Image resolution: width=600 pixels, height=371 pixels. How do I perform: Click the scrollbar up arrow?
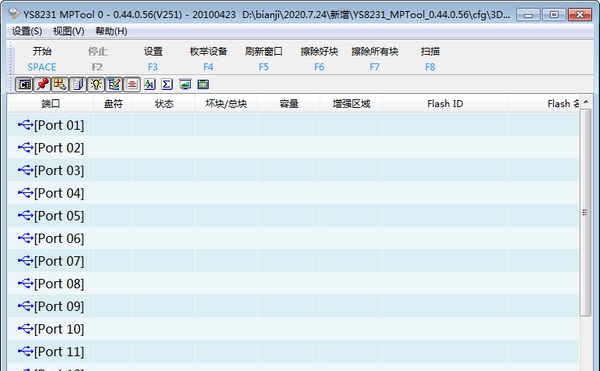585,102
